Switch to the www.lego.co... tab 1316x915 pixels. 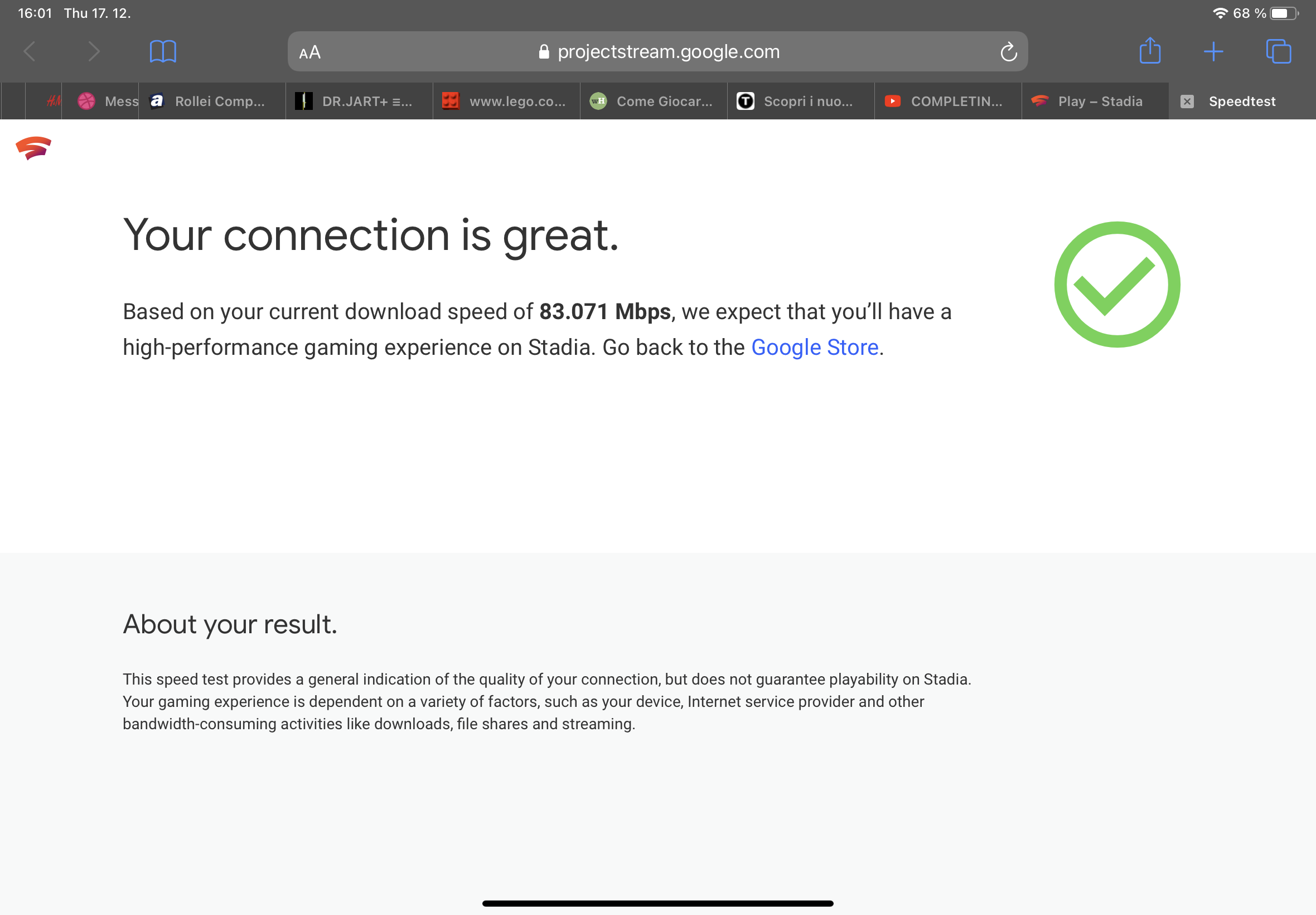[x=506, y=102]
